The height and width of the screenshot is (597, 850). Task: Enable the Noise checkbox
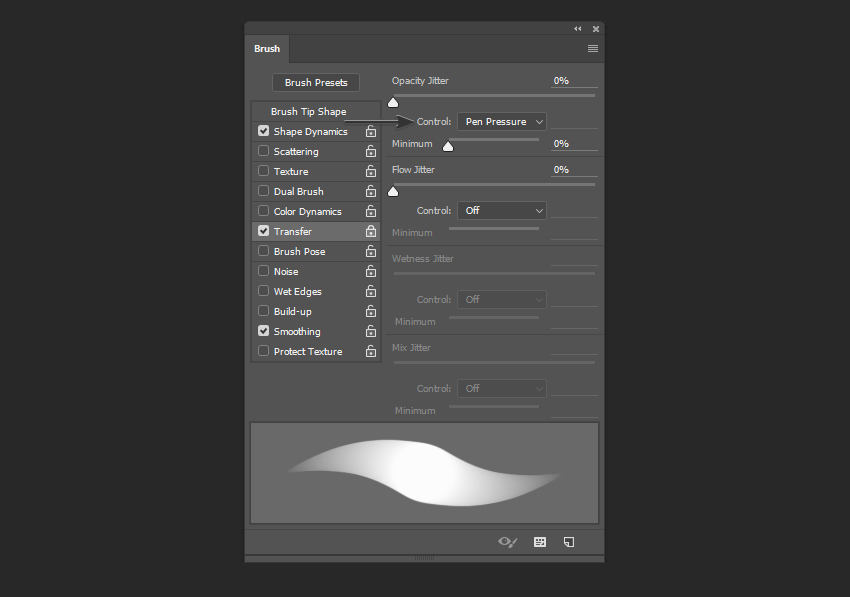coord(263,271)
